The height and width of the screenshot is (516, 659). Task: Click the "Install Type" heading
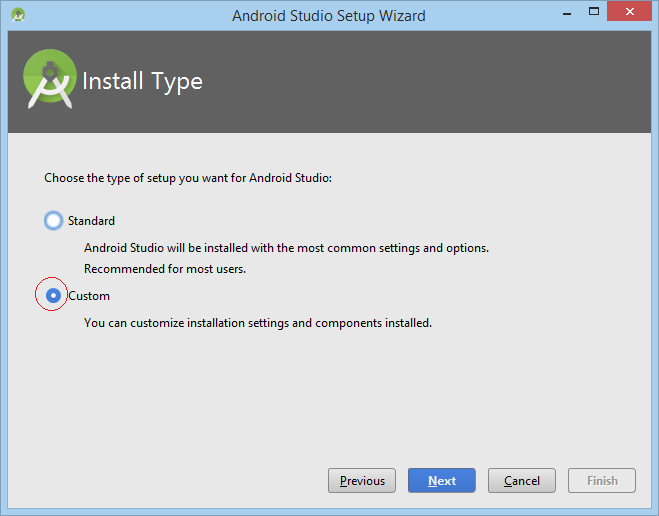coord(142,81)
